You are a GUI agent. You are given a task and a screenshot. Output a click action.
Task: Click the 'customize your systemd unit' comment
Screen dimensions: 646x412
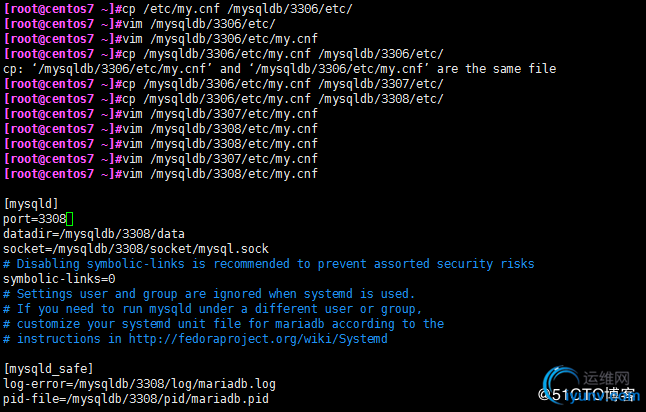click(x=224, y=324)
